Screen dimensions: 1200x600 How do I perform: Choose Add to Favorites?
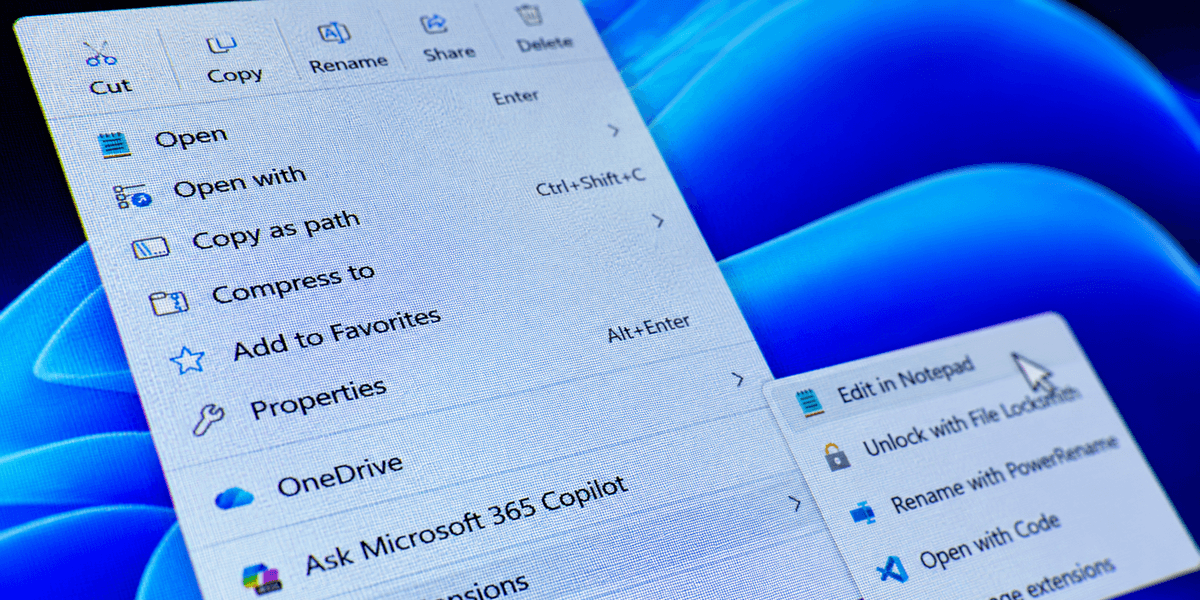(x=336, y=335)
